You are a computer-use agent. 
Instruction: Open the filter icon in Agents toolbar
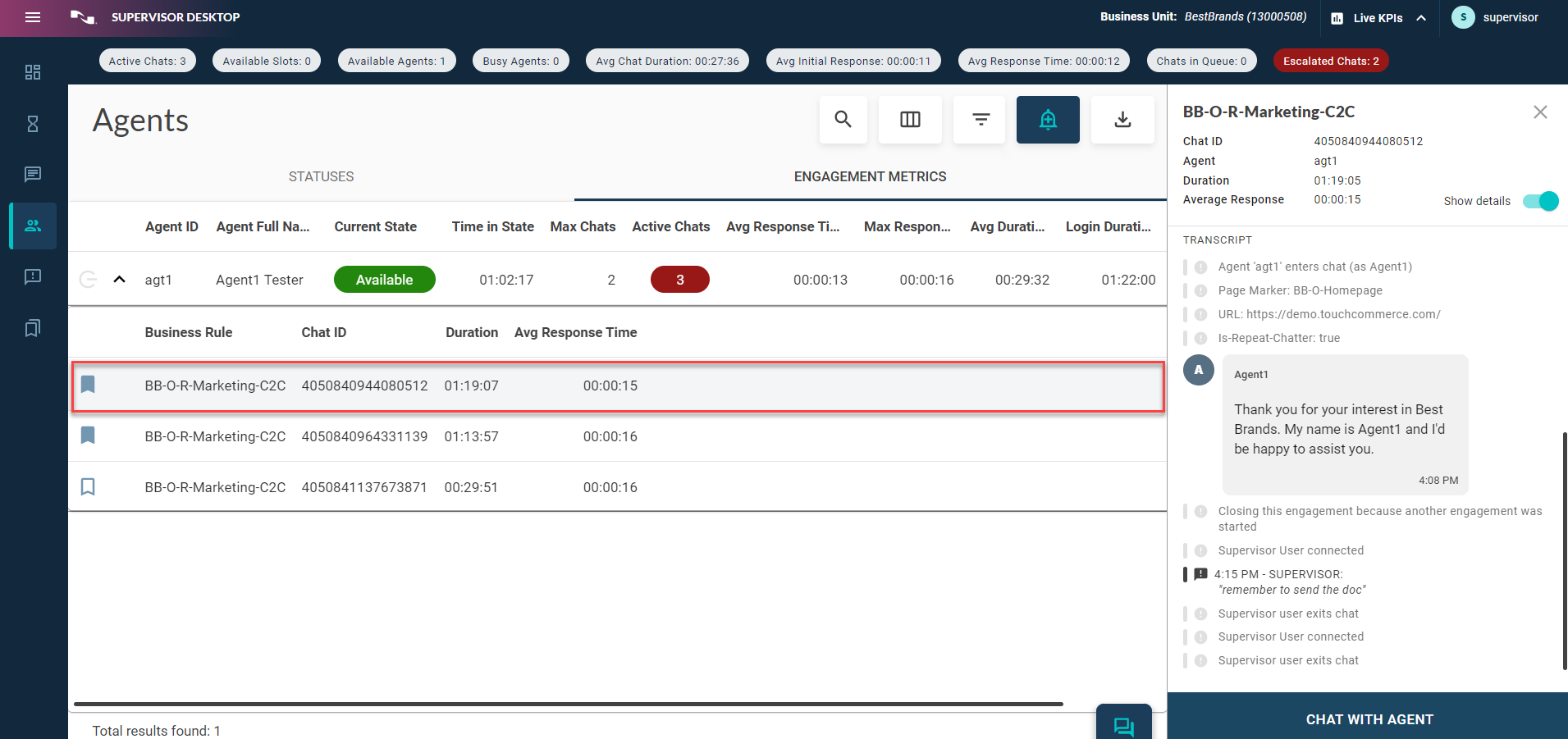point(980,120)
